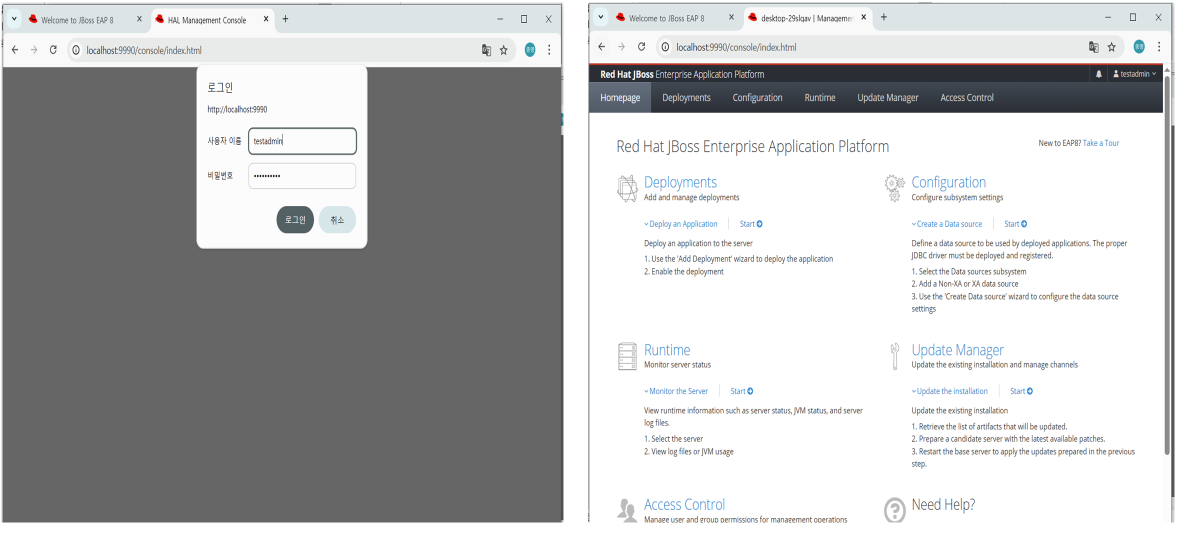Image resolution: width=1177 pixels, height=540 pixels.
Task: Click Start next to Deploy an Application
Action: point(751,224)
